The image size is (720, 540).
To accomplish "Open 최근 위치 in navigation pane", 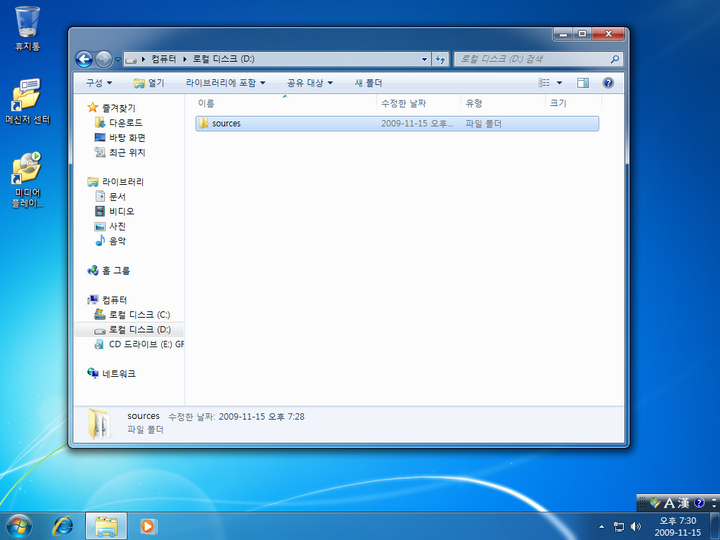I will (x=127, y=152).
